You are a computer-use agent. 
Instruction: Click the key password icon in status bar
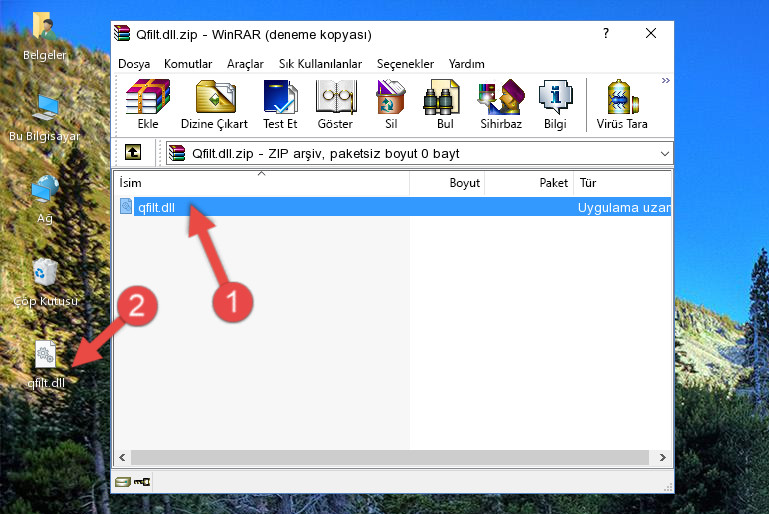coord(142,482)
